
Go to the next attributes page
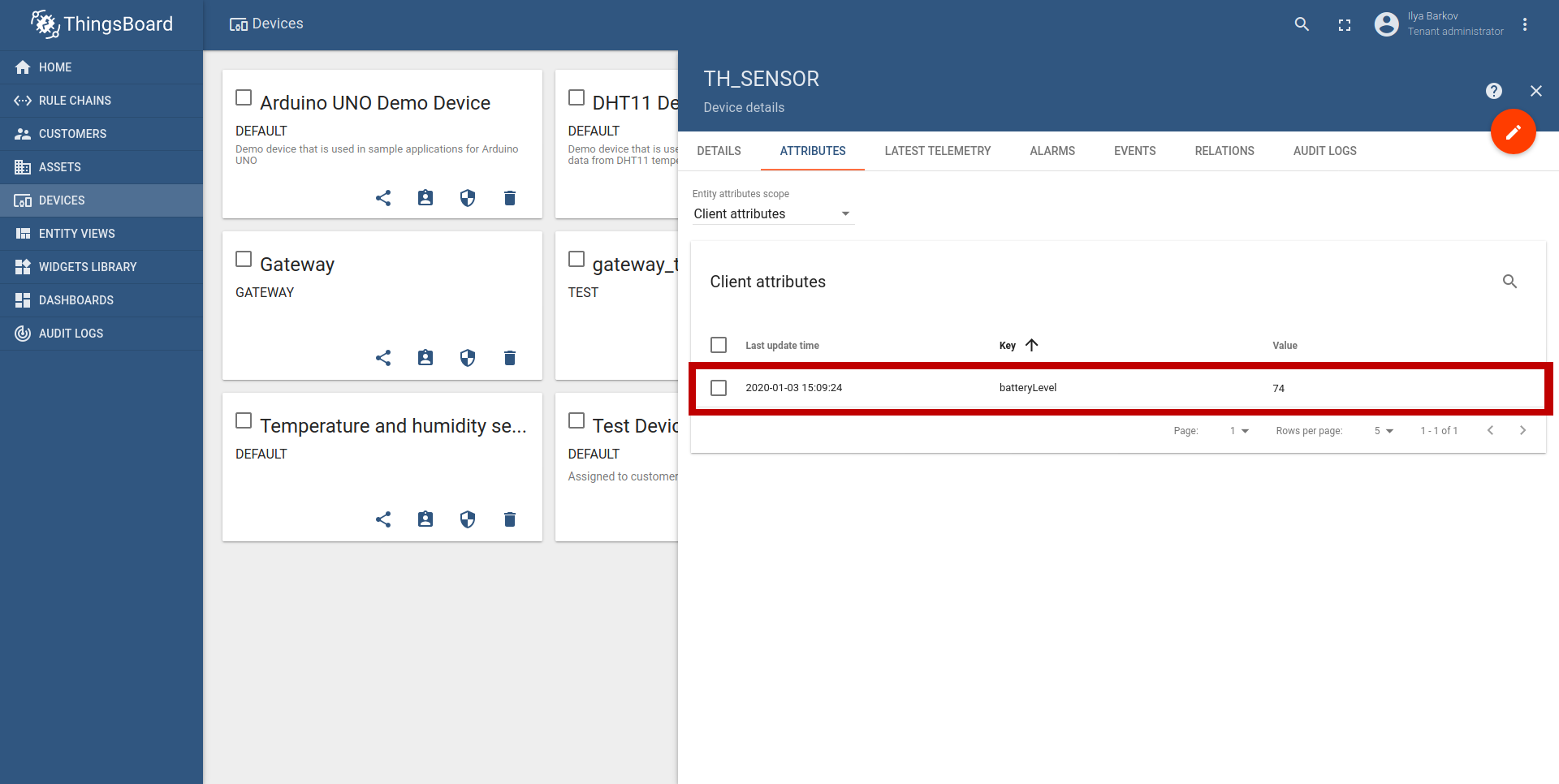coord(1522,430)
